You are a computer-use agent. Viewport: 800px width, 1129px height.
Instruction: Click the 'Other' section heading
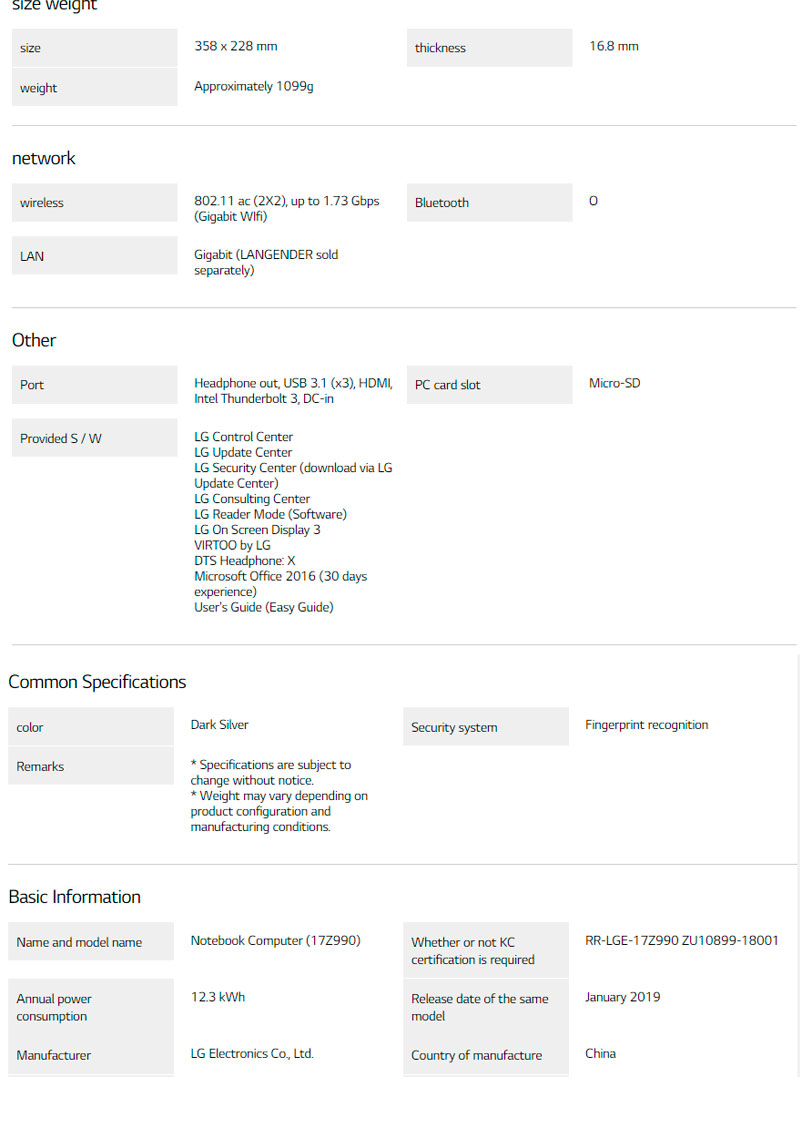tap(34, 340)
